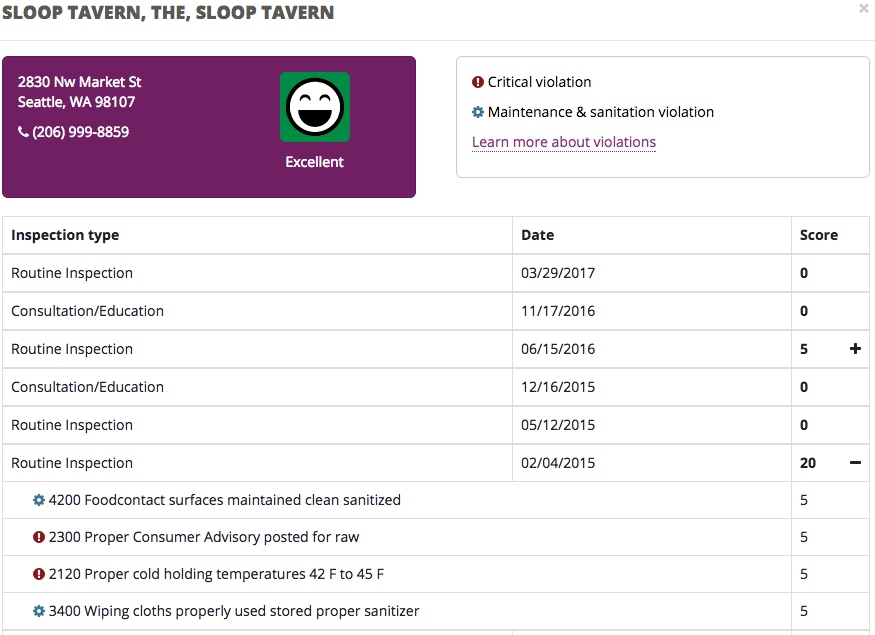This screenshot has width=875, height=635.
Task: Click gear icon for 4200 Foodcontact surfaces violation
Action: point(39,500)
